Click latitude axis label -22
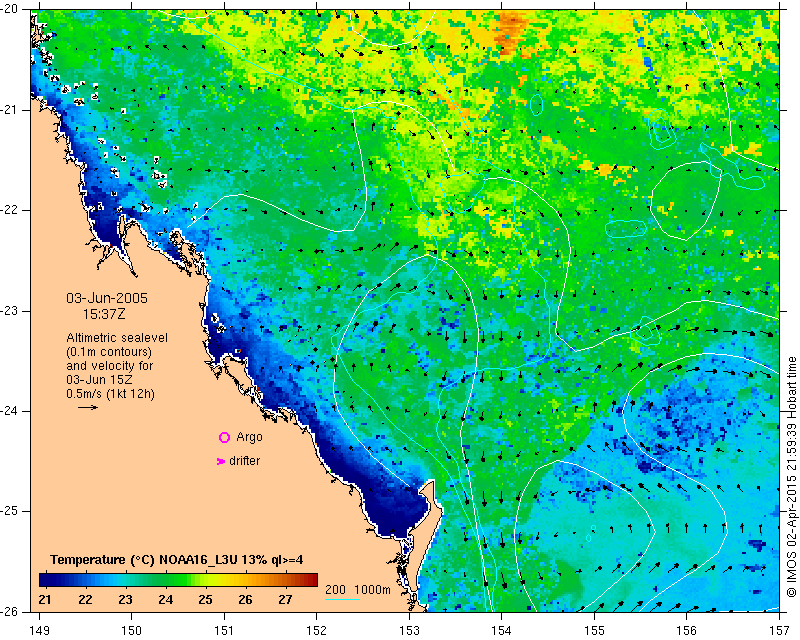 click(x=9, y=210)
